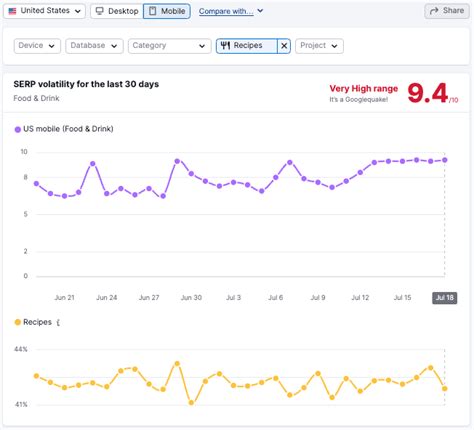Click the info icon next to Recipes
The width and height of the screenshot is (474, 430).
(x=58, y=322)
